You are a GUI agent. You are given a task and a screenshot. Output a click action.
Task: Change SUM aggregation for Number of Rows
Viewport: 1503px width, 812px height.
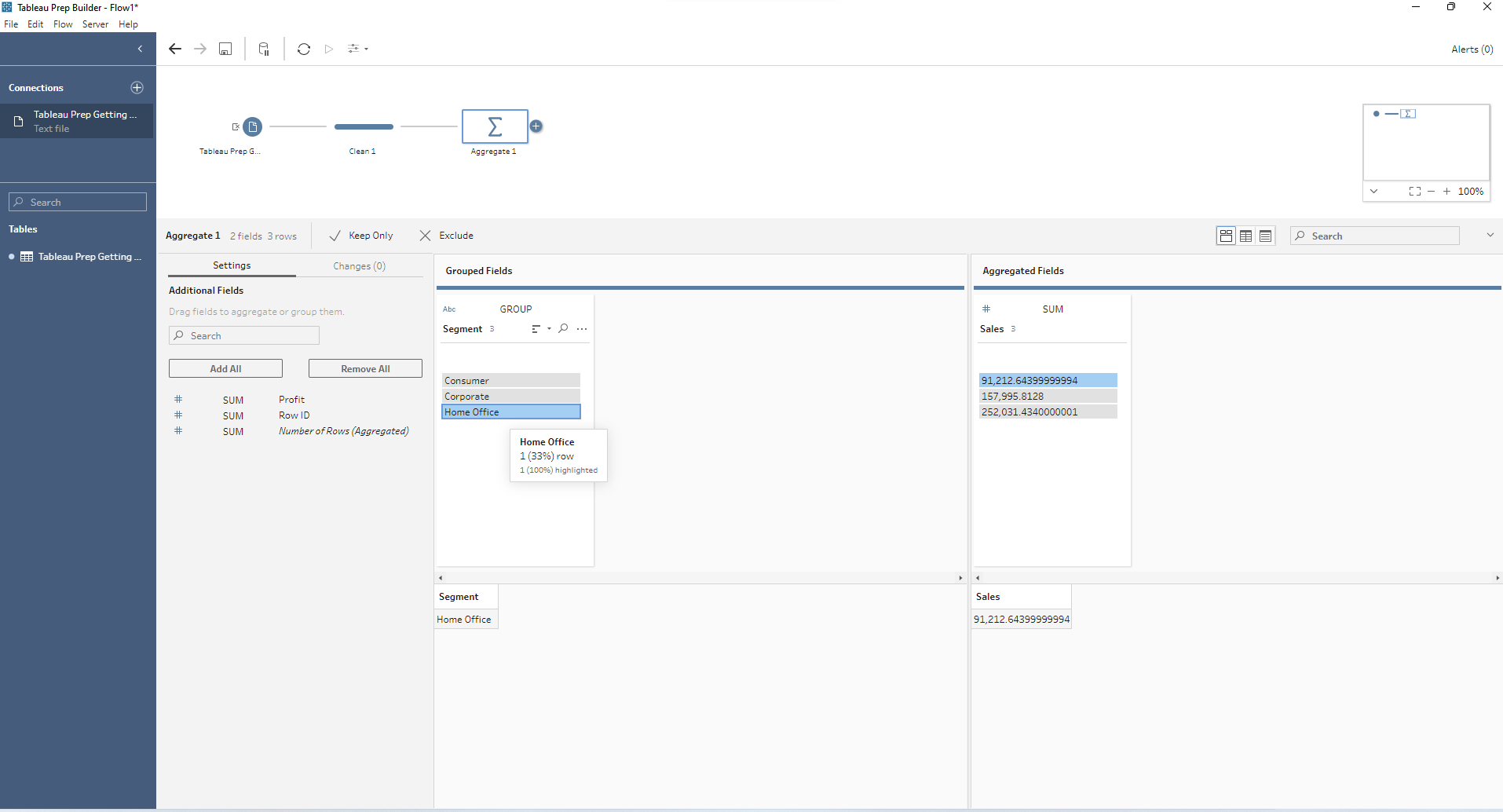pyautogui.click(x=233, y=431)
